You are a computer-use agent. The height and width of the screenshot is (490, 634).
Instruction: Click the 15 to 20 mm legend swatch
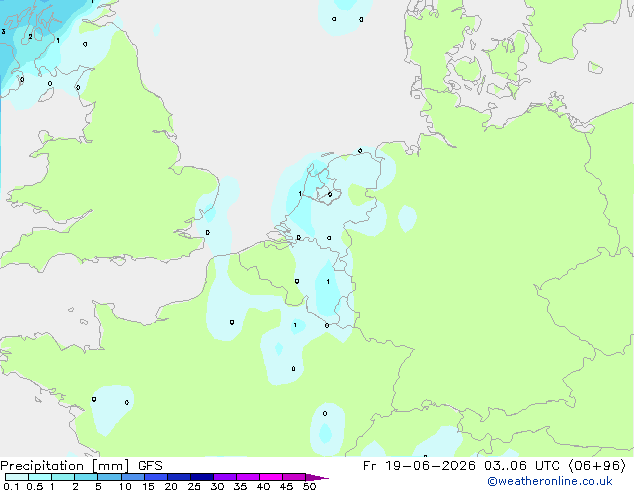(x=155, y=477)
